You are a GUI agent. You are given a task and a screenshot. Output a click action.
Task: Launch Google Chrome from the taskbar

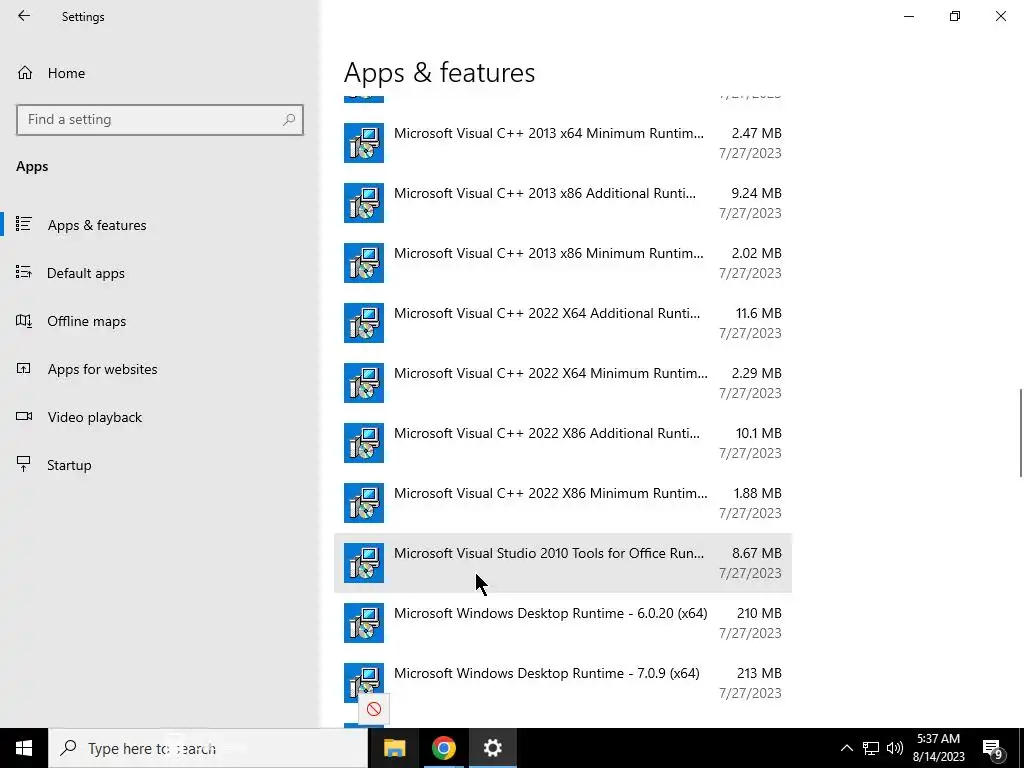[x=443, y=748]
